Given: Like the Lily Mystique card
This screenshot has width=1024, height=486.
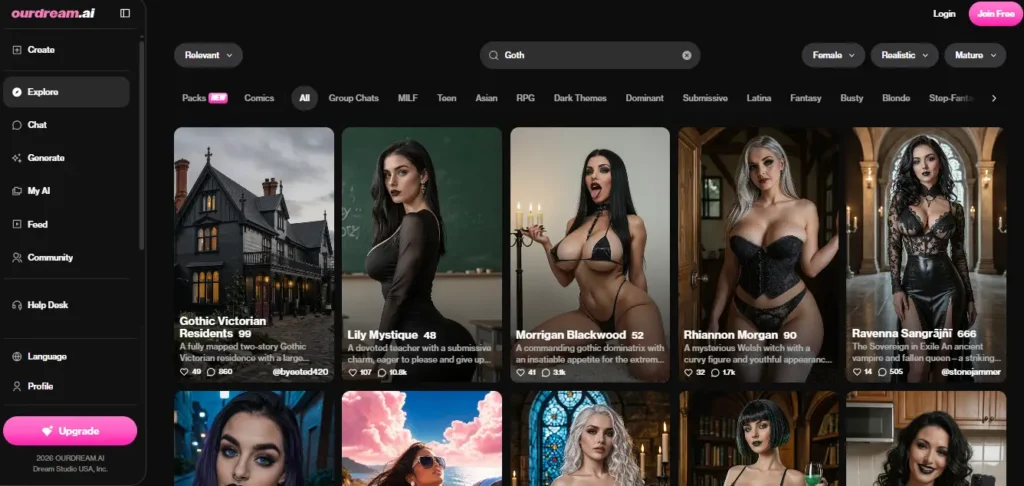Looking at the screenshot, I should tap(353, 372).
